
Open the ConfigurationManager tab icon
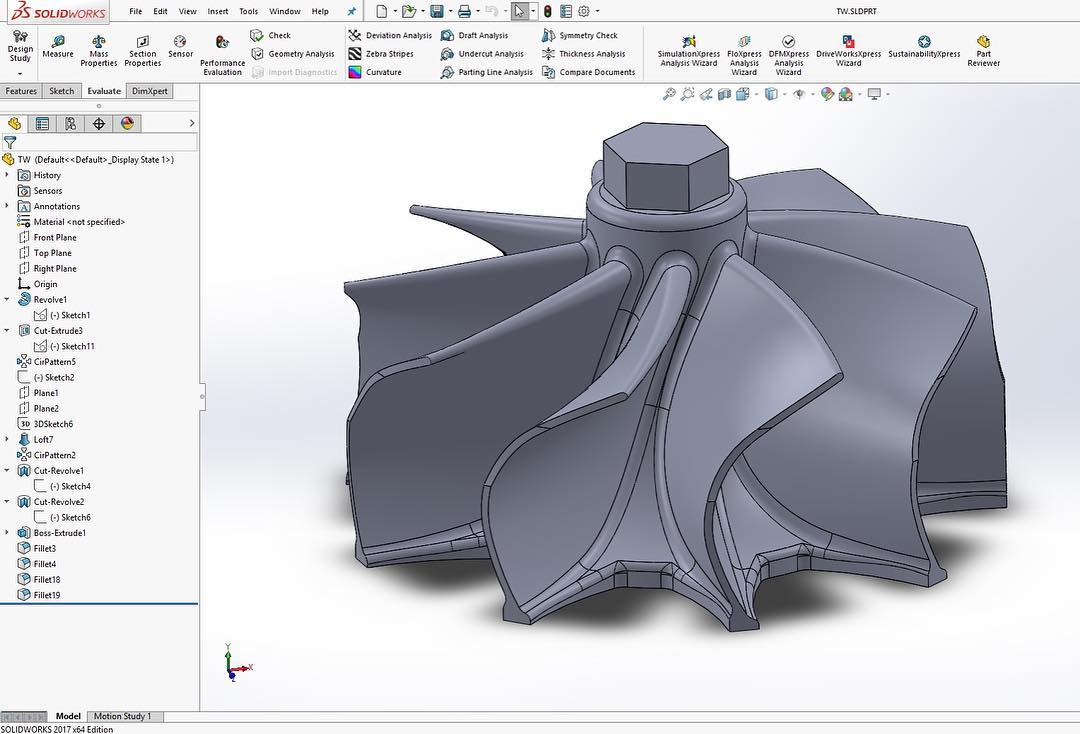pos(70,124)
